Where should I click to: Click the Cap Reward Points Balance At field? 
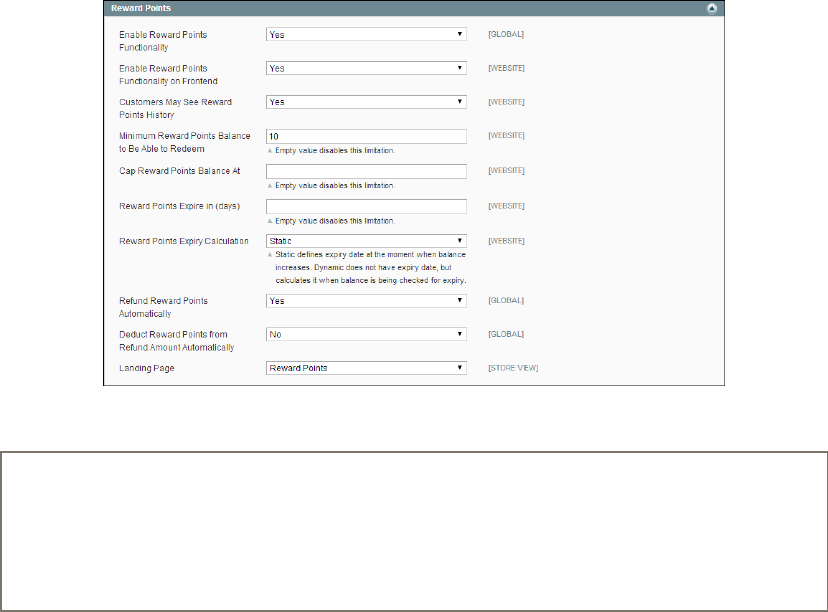pyautogui.click(x=366, y=171)
